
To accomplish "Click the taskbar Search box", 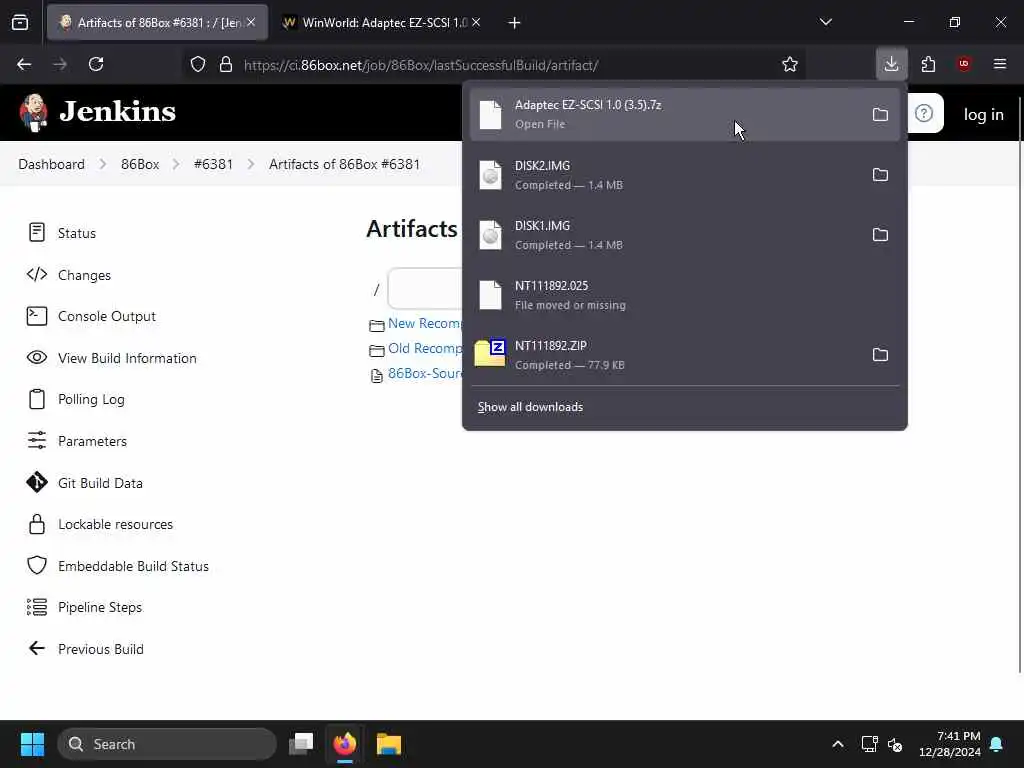I will (x=167, y=744).
